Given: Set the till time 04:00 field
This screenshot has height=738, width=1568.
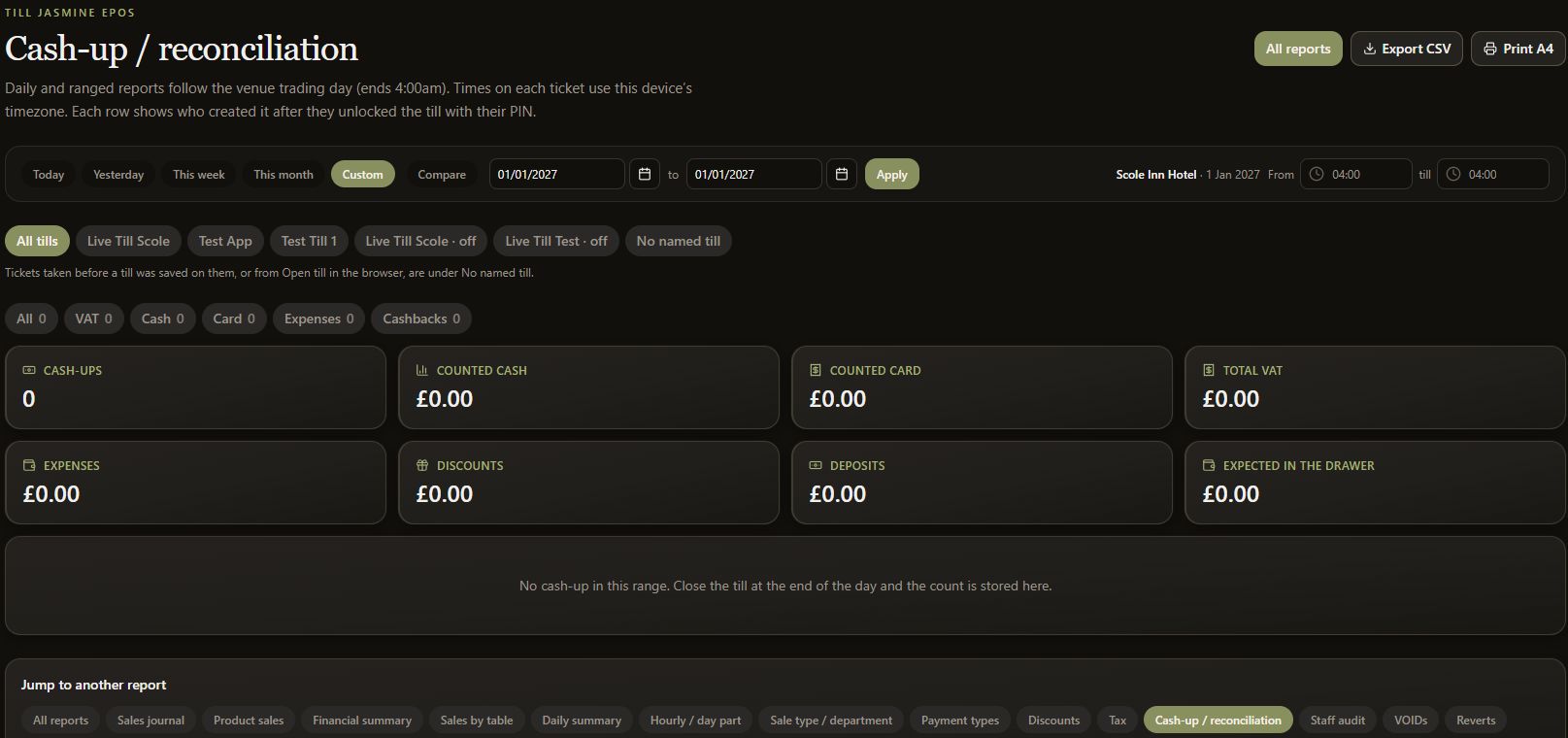Looking at the screenshot, I should pyautogui.click(x=1493, y=174).
